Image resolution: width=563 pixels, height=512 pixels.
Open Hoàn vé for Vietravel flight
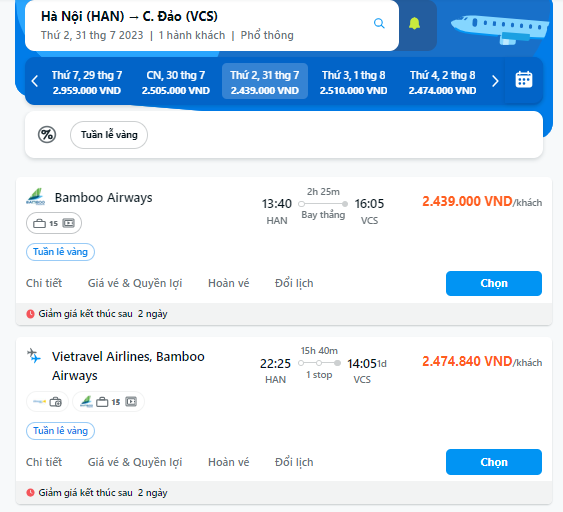click(x=229, y=462)
